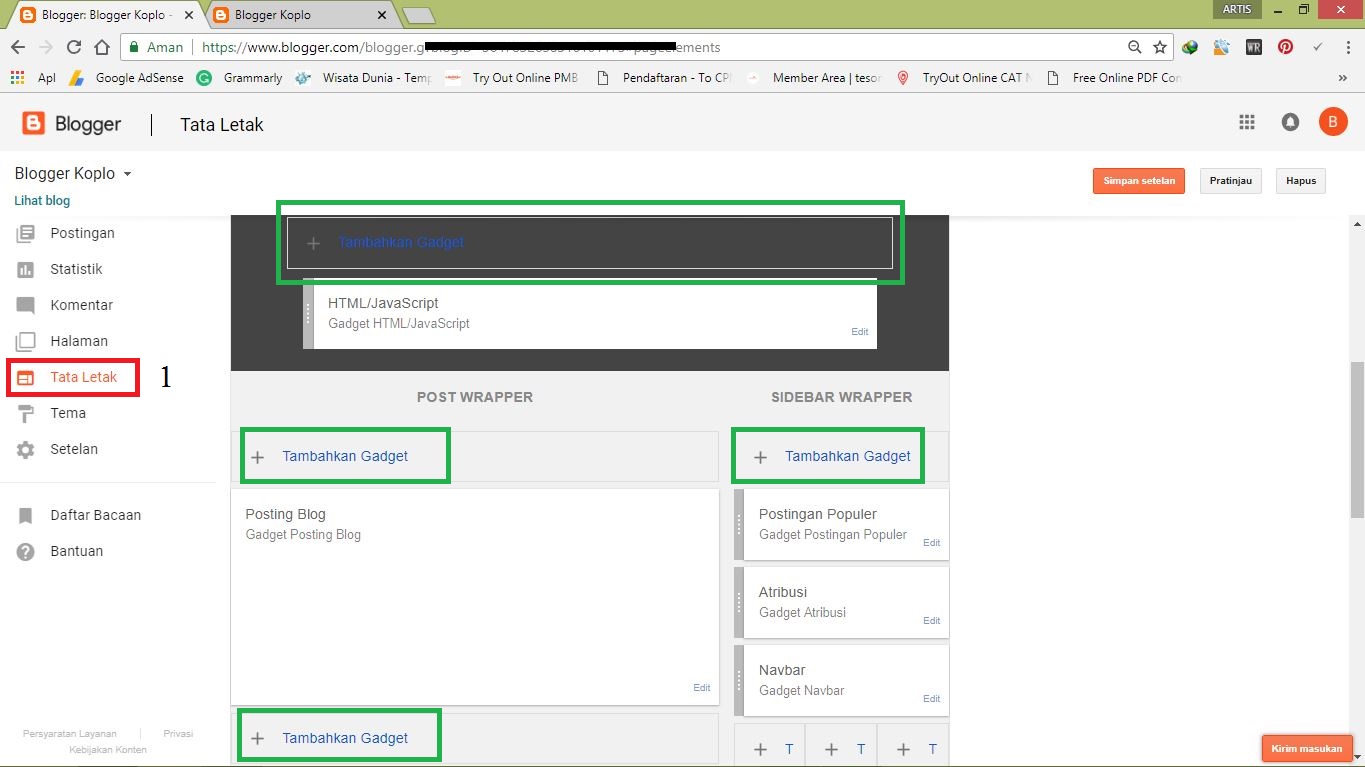Click Tambahkan Gadget in Sidebar Wrapper
The height and width of the screenshot is (767, 1365).
[848, 456]
